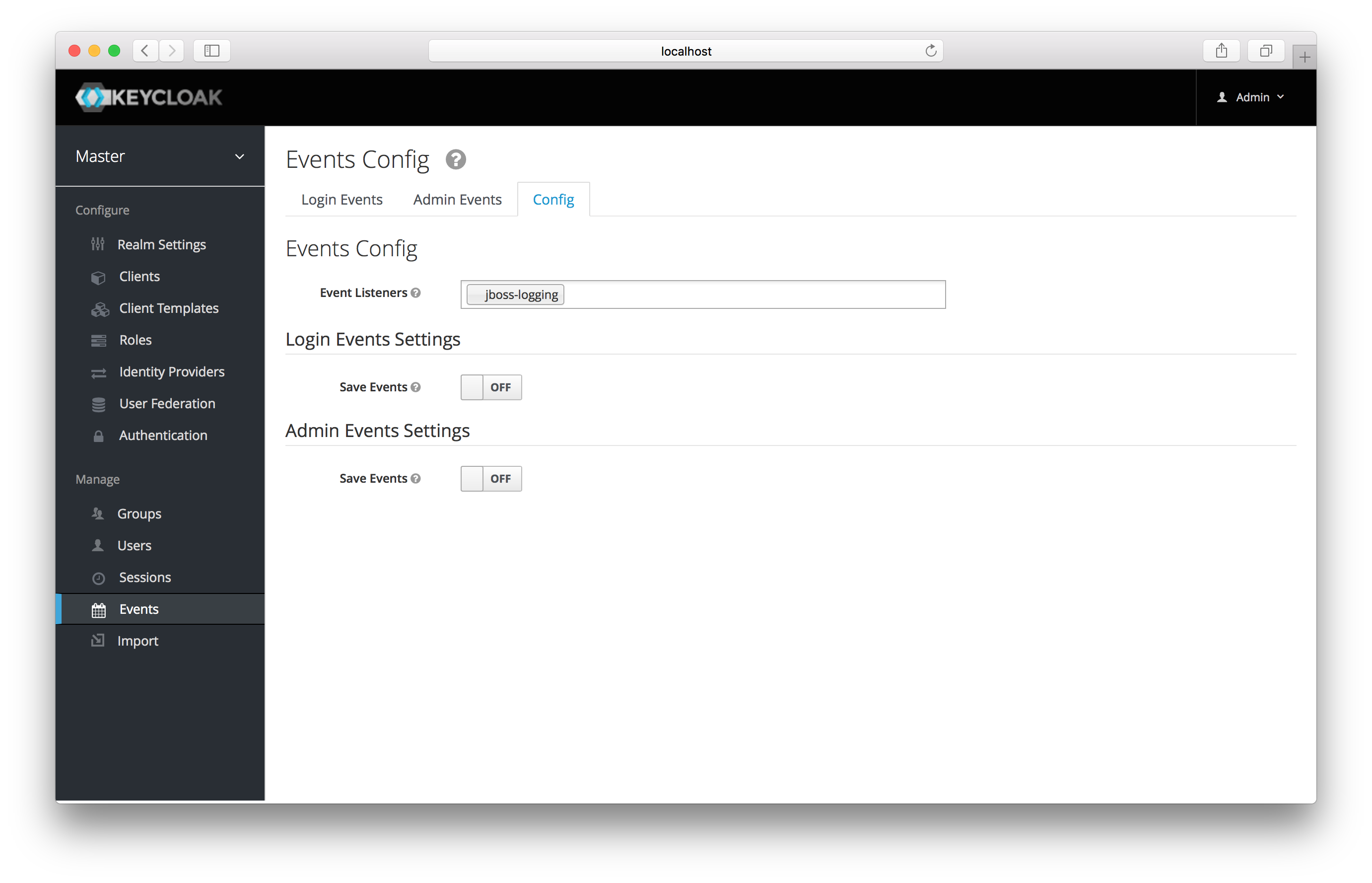Click the Roles icon in sidebar

click(x=98, y=339)
